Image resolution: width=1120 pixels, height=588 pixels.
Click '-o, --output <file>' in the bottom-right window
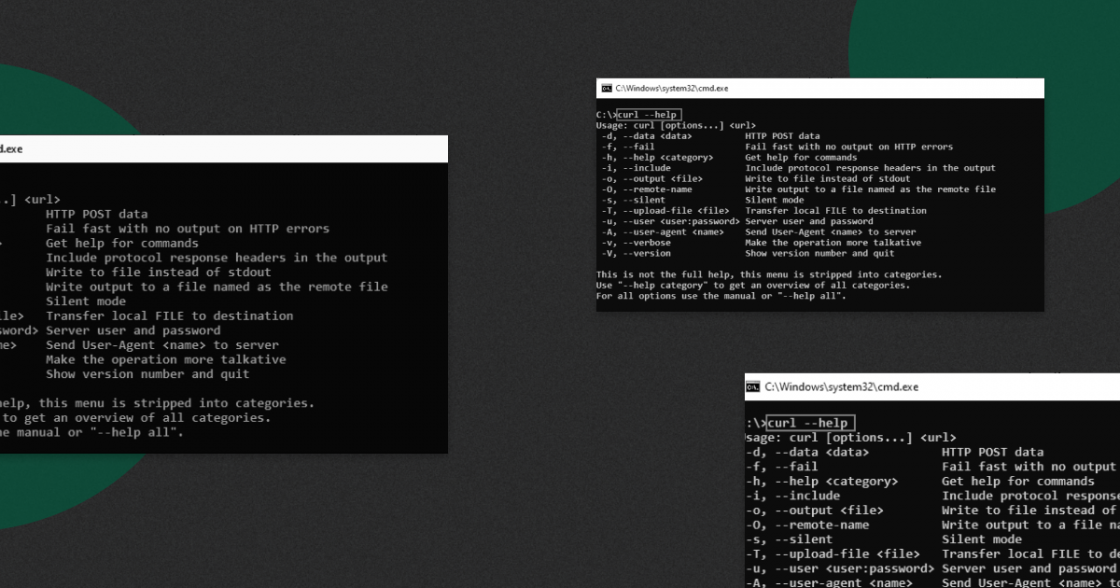click(x=815, y=510)
